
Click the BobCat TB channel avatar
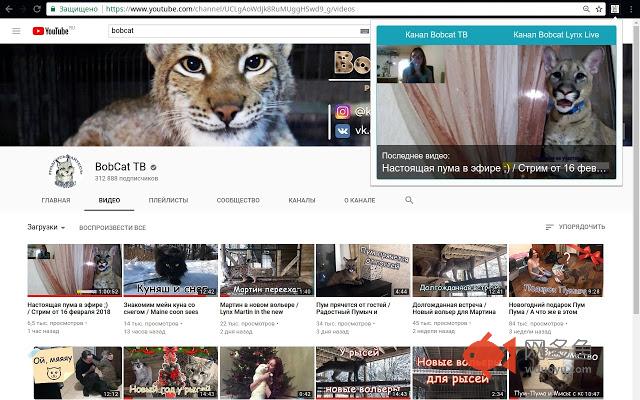[x=65, y=171]
